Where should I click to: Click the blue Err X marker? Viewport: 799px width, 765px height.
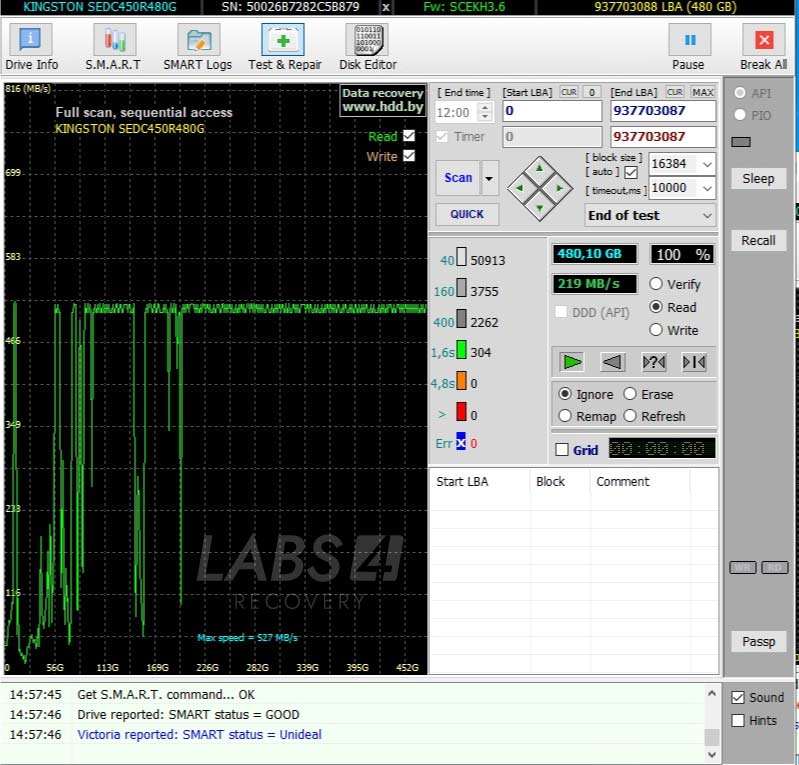point(461,442)
